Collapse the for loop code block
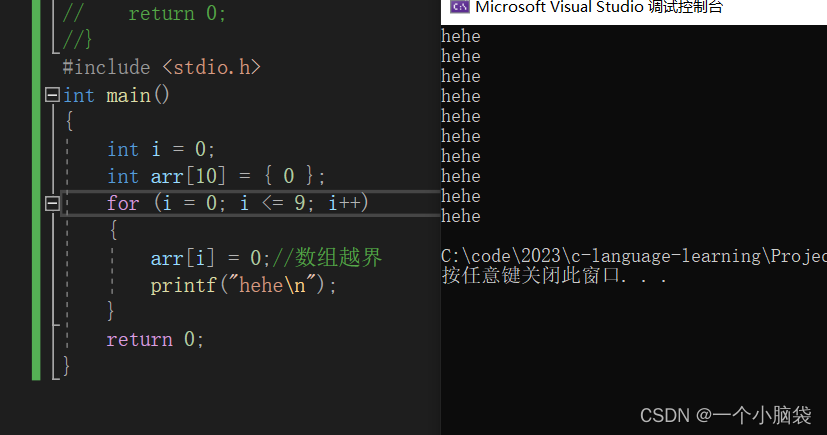 coord(52,204)
